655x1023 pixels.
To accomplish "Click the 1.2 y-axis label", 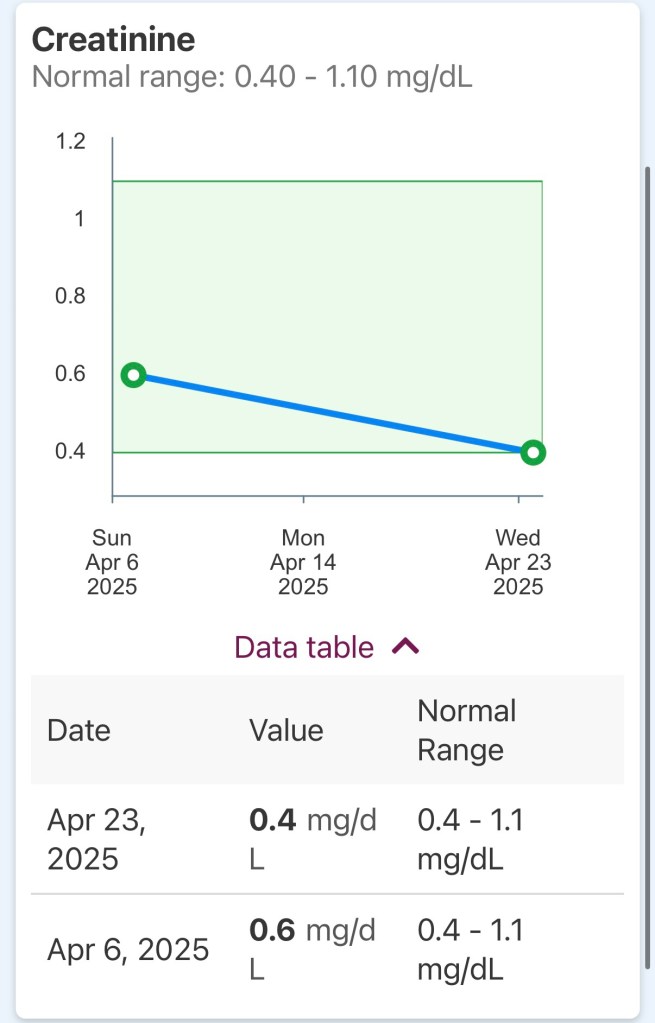I will 71,141.
